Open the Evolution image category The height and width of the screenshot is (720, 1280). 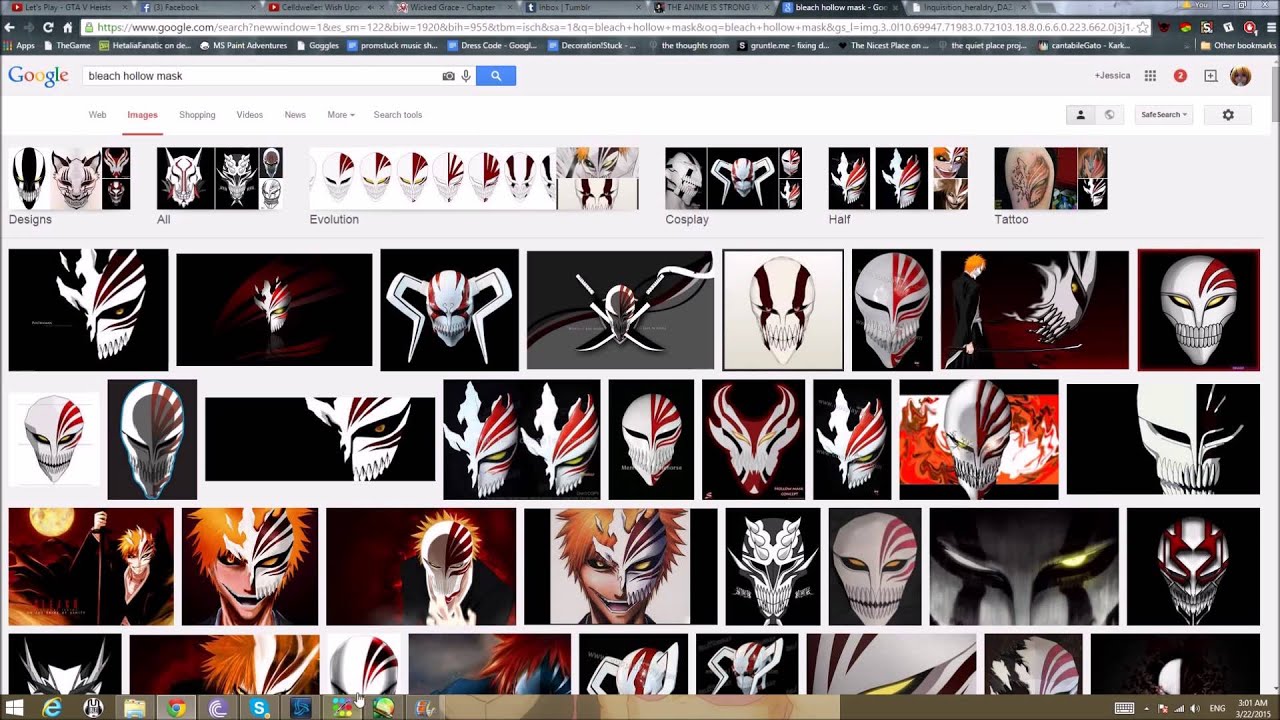pos(473,187)
